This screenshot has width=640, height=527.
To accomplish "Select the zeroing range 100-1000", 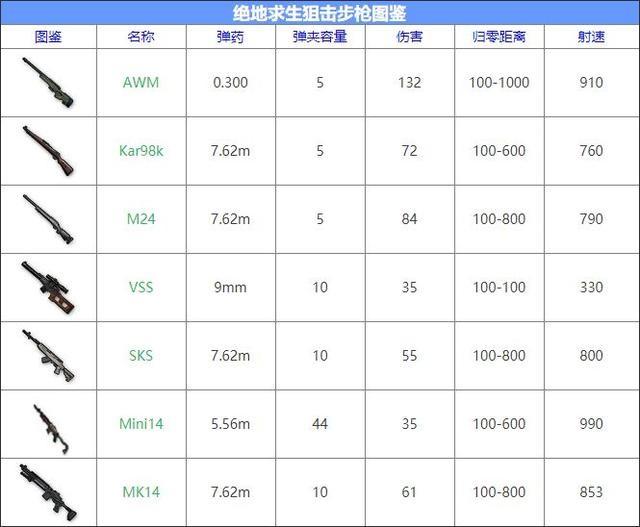I will 499,82.
